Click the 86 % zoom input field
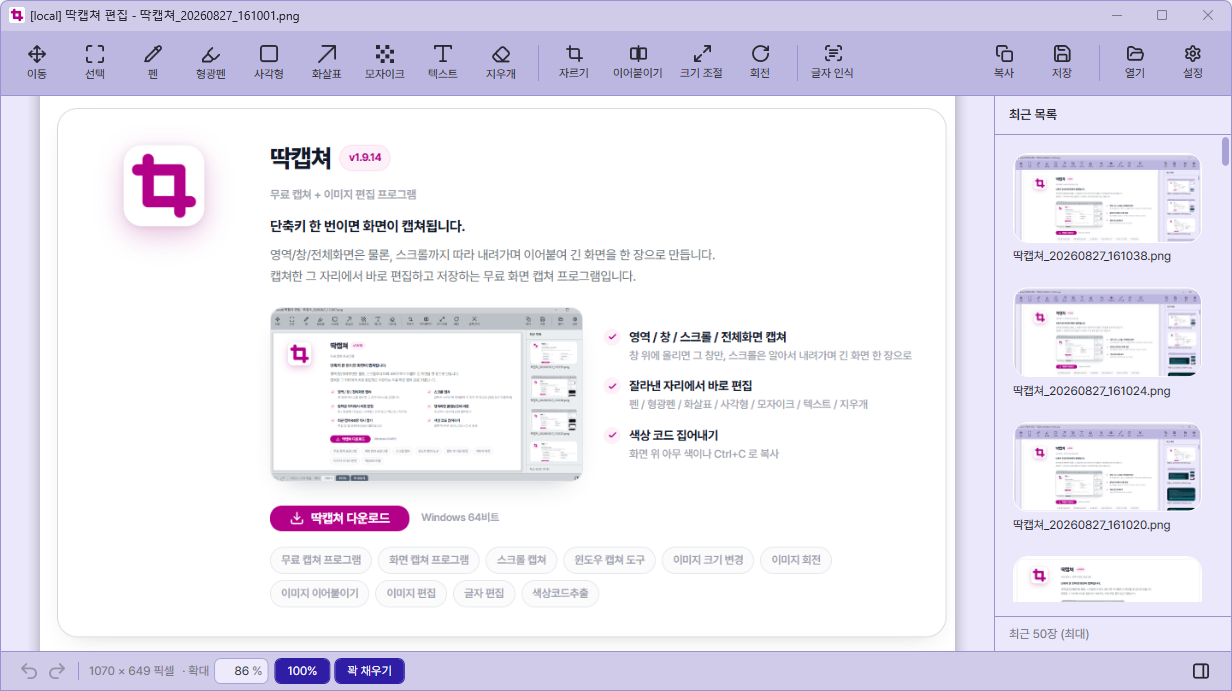 tap(241, 671)
